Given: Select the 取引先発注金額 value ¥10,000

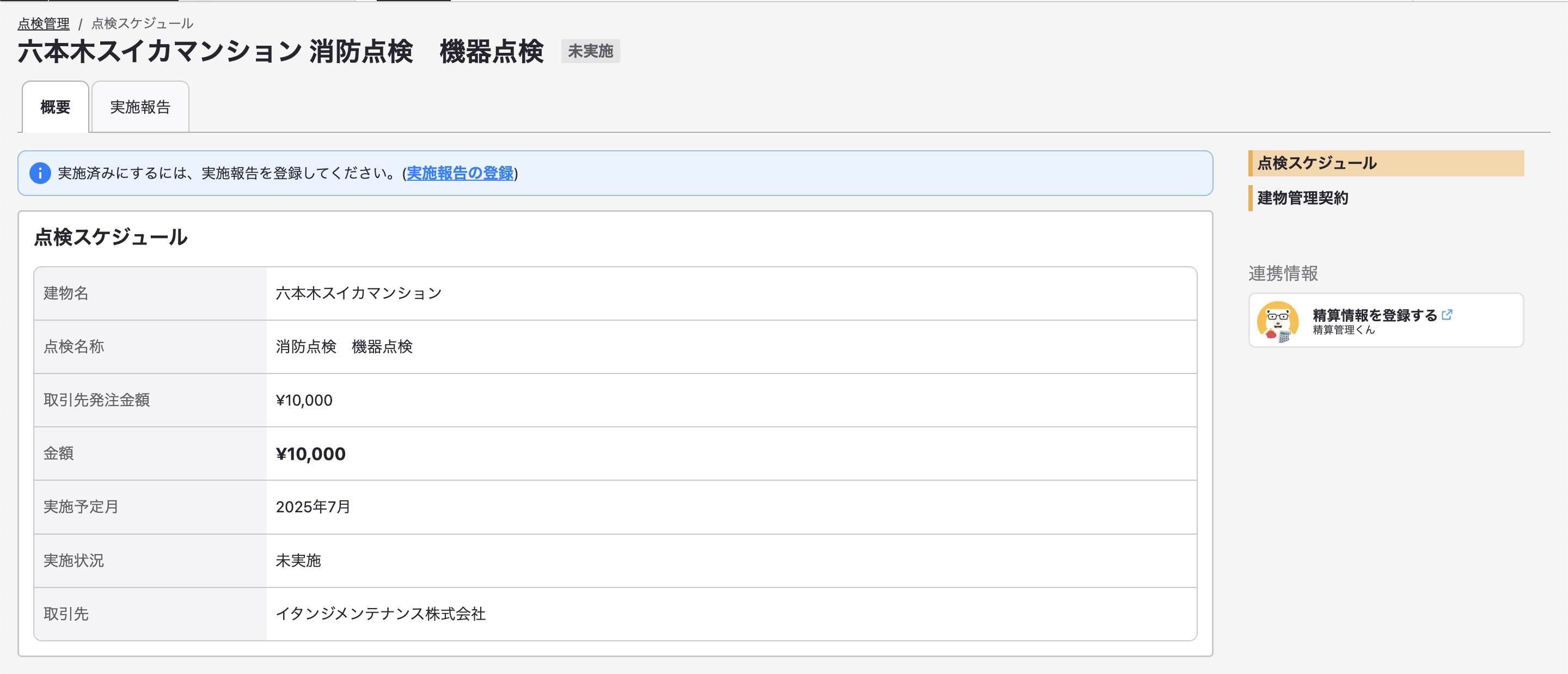Looking at the screenshot, I should tap(304, 400).
